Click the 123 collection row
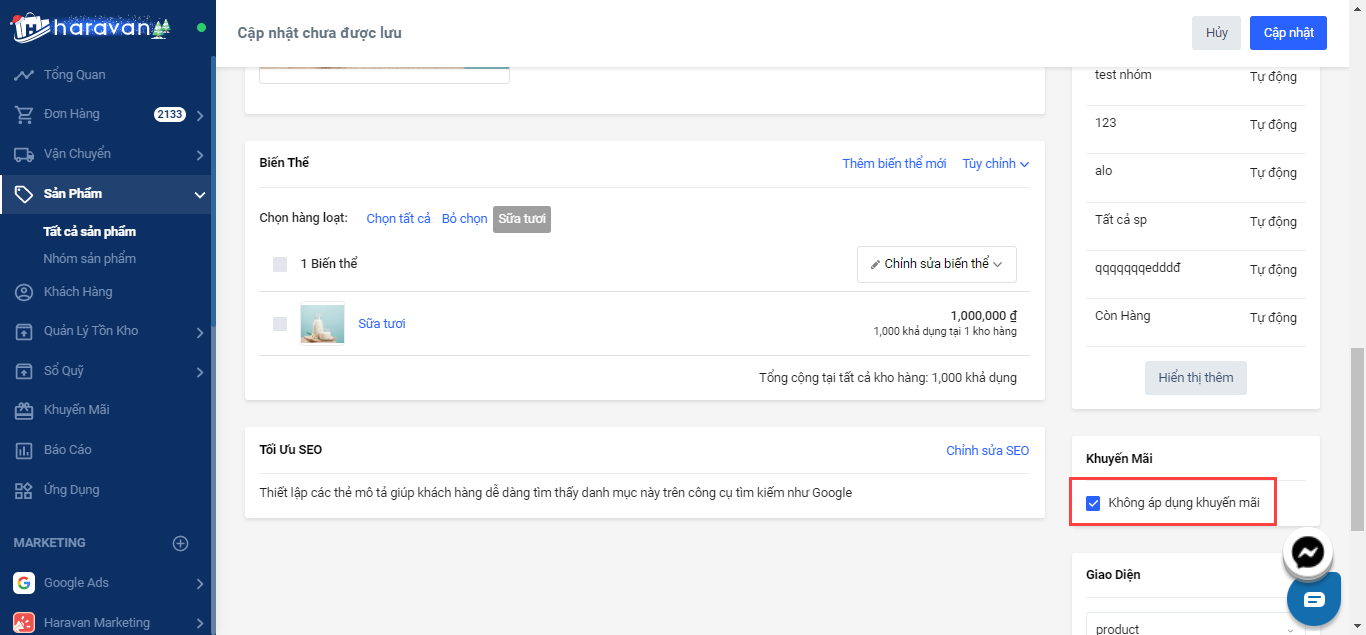The image size is (1366, 635). 1196,124
